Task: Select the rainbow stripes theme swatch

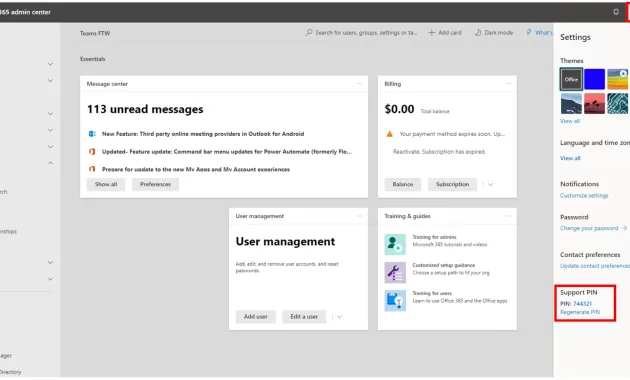Action: (618, 79)
